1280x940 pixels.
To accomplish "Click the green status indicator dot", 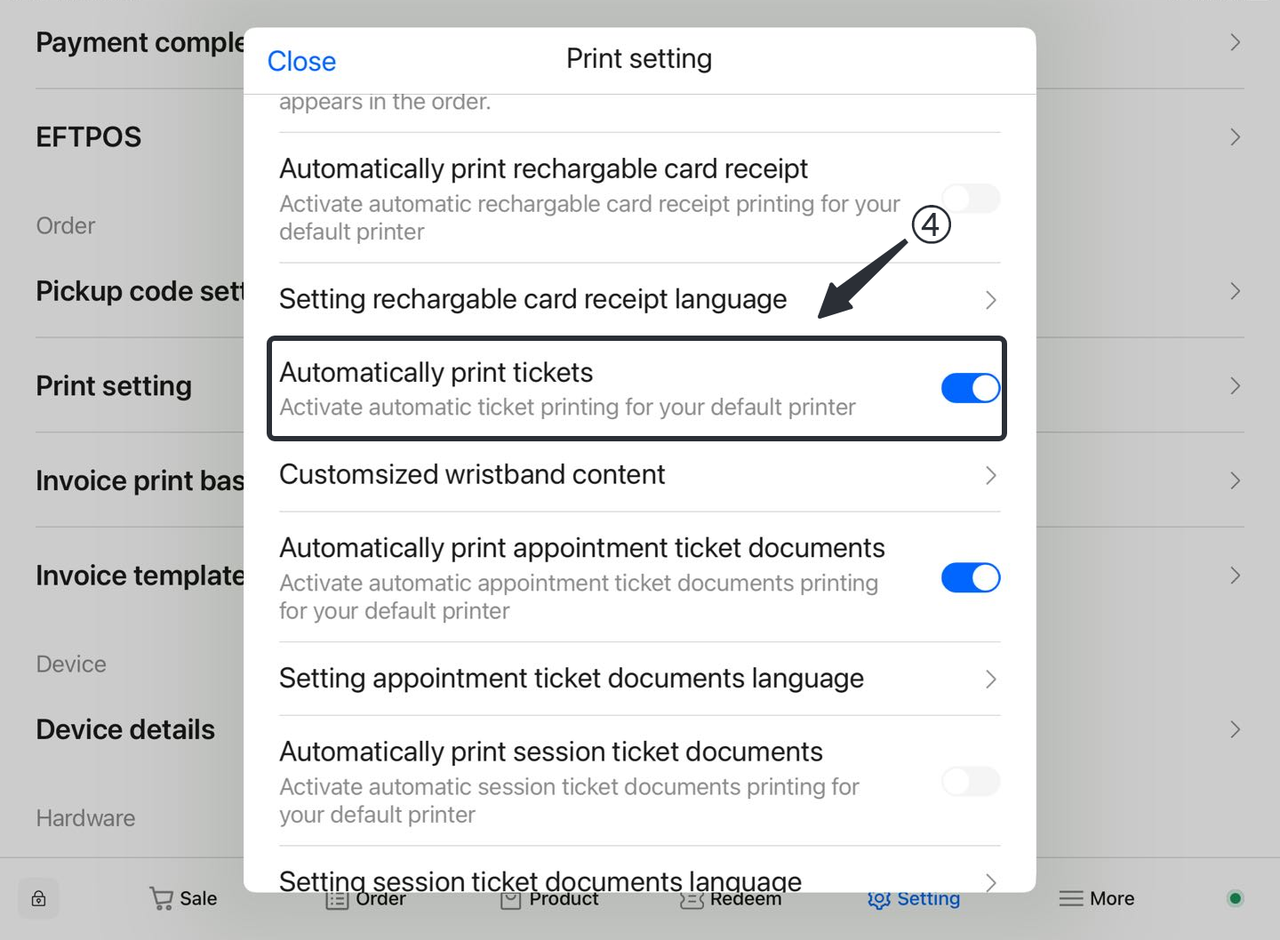I will 1235,898.
